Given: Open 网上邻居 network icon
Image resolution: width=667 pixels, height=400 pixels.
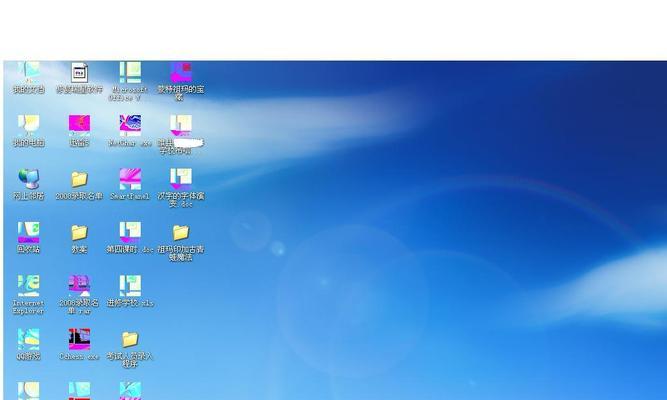Looking at the screenshot, I should click(x=29, y=184).
